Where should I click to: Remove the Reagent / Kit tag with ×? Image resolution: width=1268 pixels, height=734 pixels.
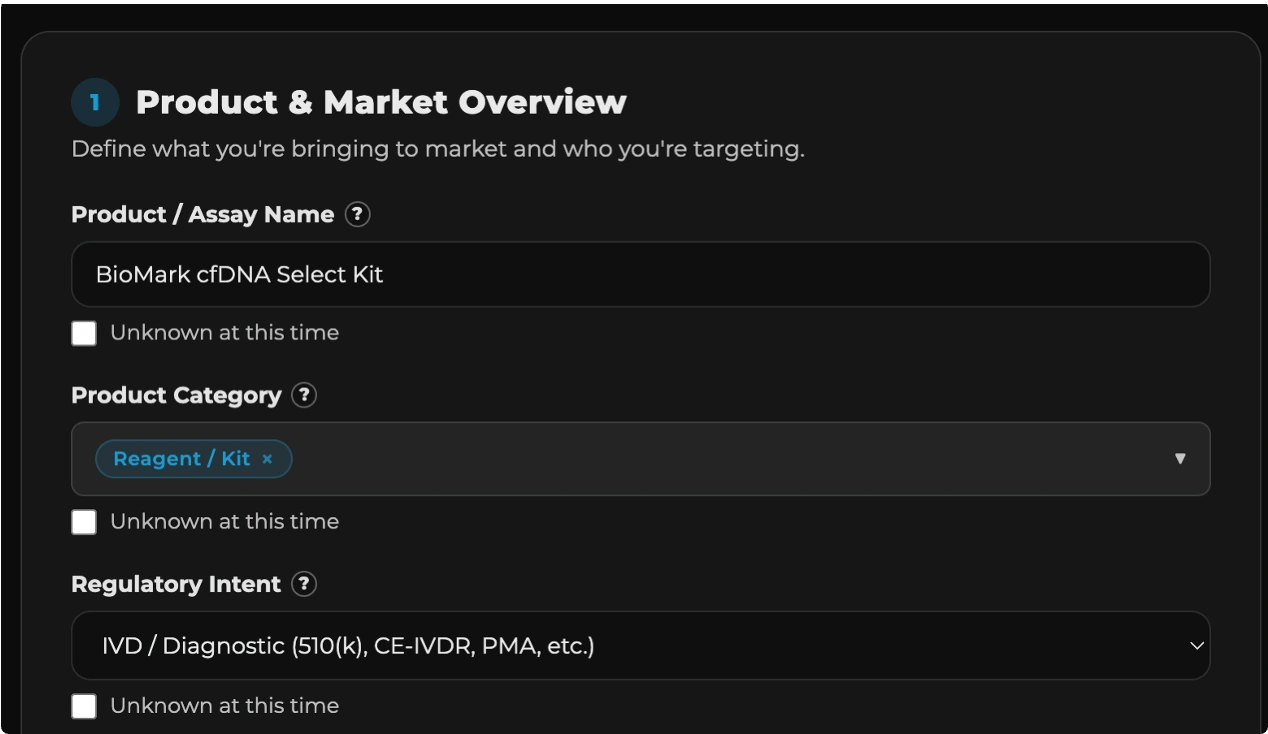tap(267, 459)
